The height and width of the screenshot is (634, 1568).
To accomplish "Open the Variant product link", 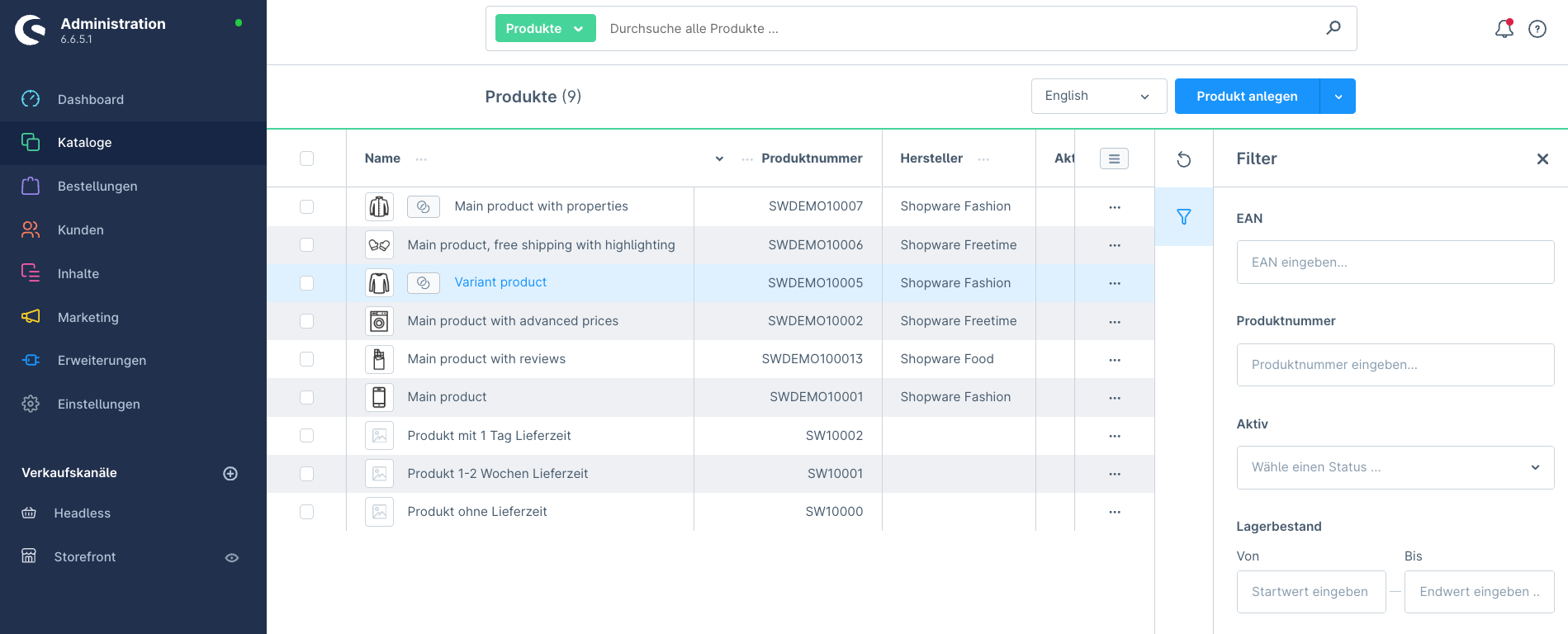I will click(500, 282).
